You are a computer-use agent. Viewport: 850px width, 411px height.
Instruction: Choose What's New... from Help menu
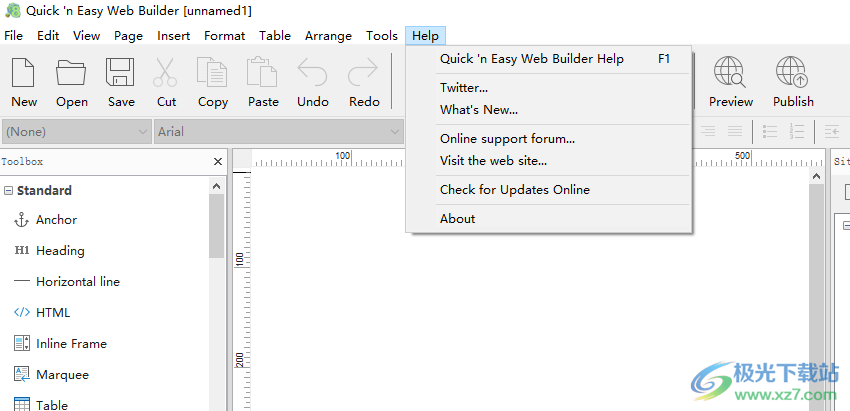click(549, 110)
